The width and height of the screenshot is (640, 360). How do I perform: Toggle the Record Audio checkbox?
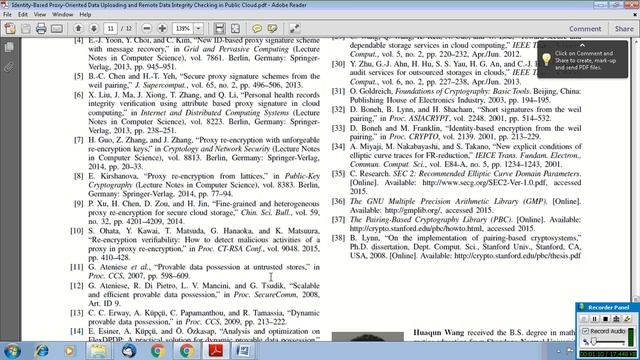585,331
